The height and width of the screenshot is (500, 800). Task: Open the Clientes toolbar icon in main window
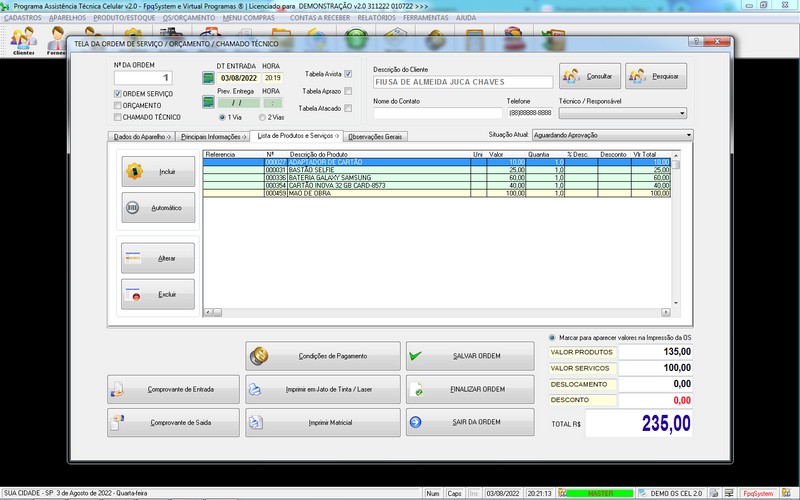[23, 40]
